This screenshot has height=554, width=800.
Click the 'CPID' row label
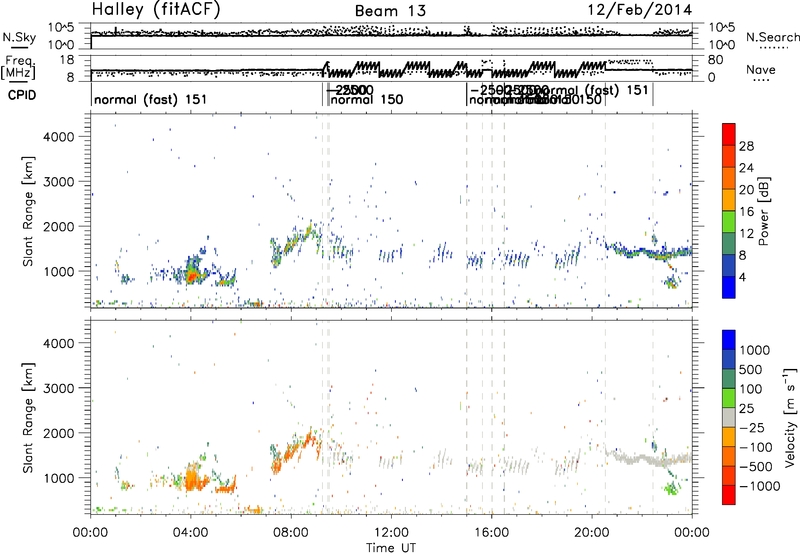pos(22,95)
